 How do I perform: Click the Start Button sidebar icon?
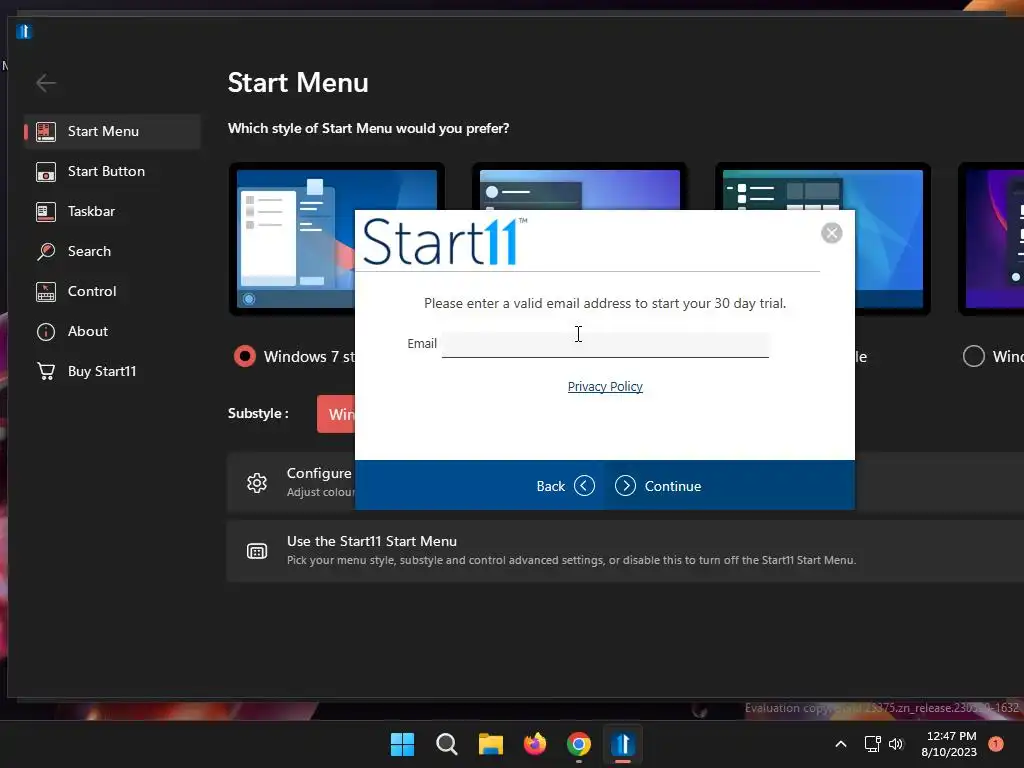pos(46,172)
